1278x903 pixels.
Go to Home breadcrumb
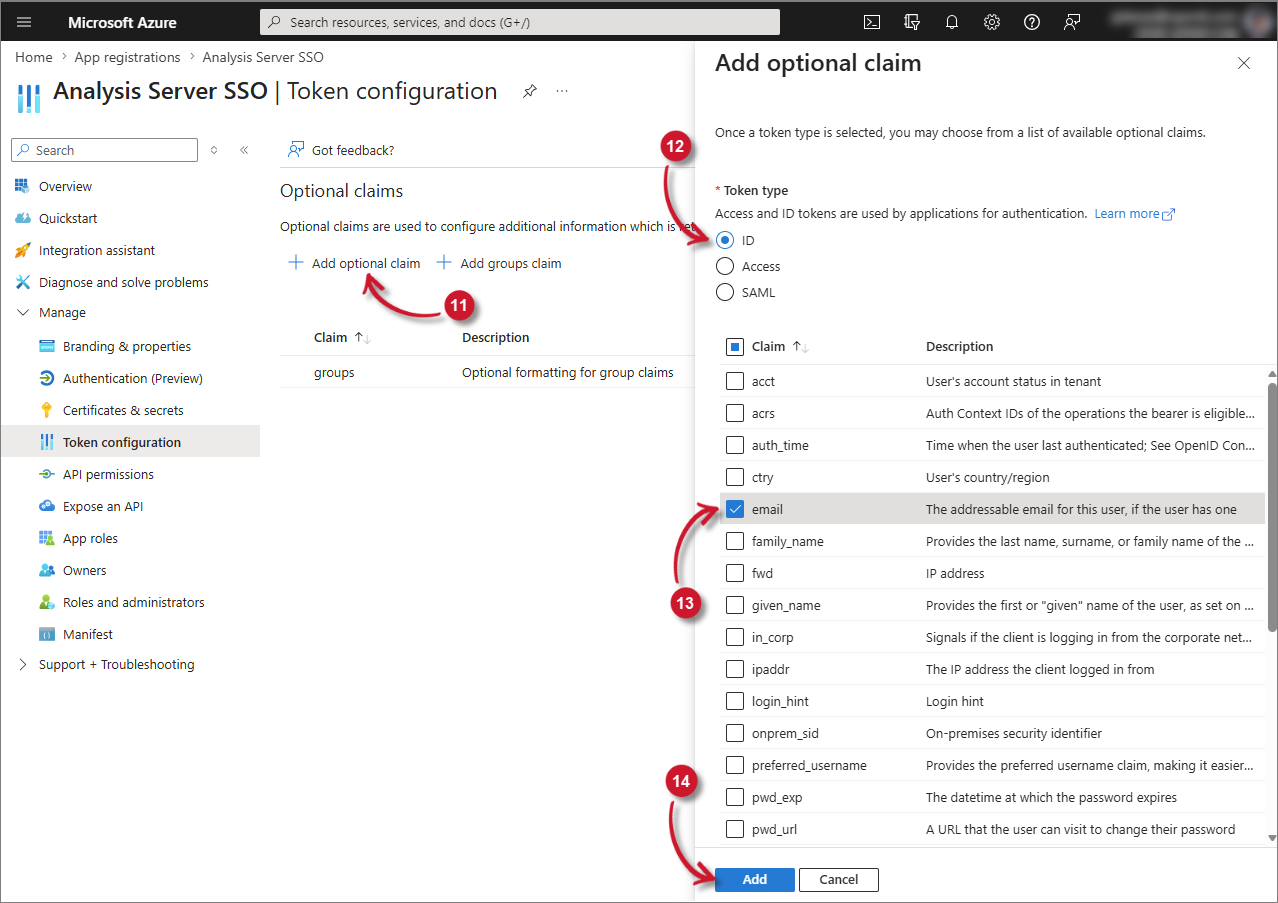click(x=34, y=57)
